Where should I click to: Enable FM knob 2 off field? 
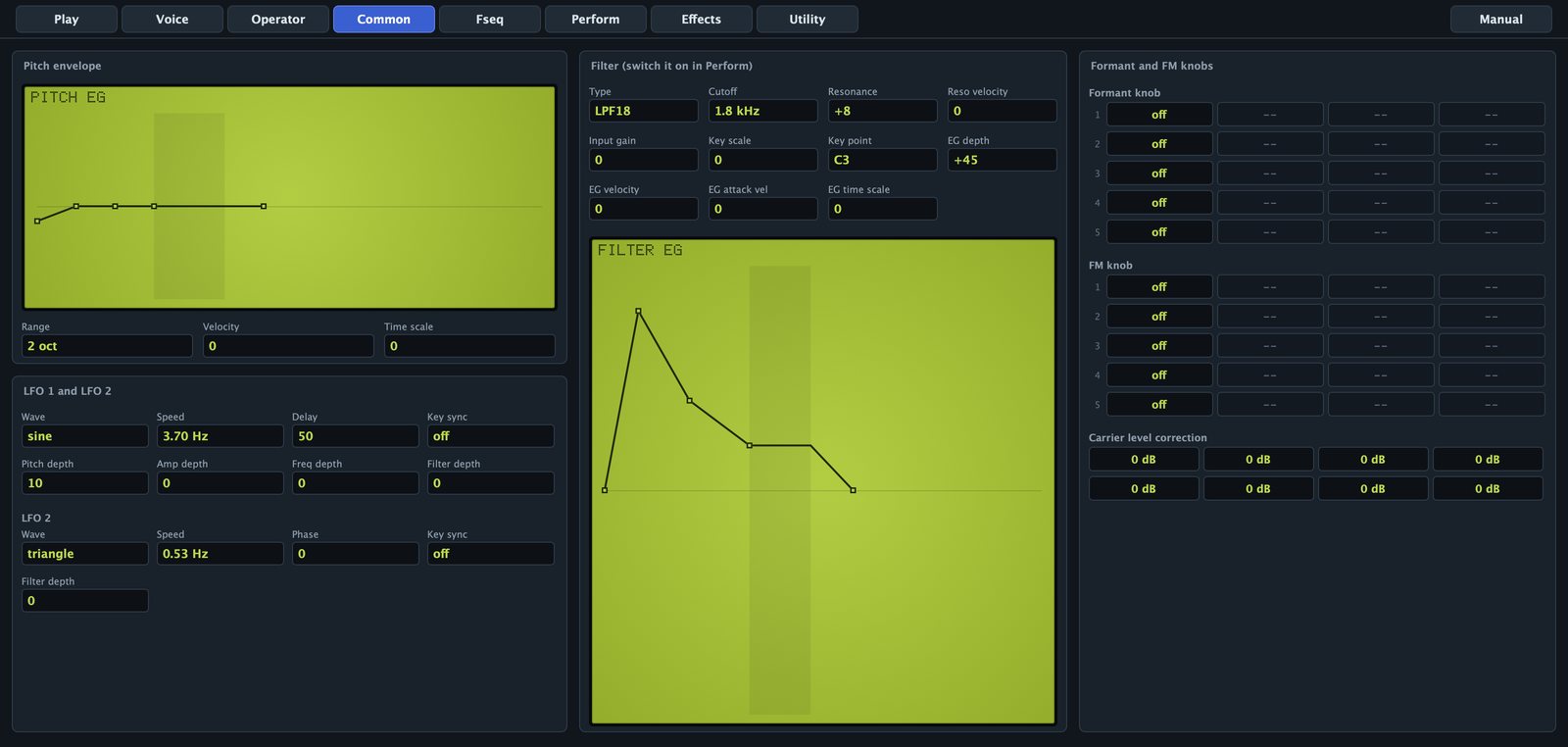tap(1159, 317)
